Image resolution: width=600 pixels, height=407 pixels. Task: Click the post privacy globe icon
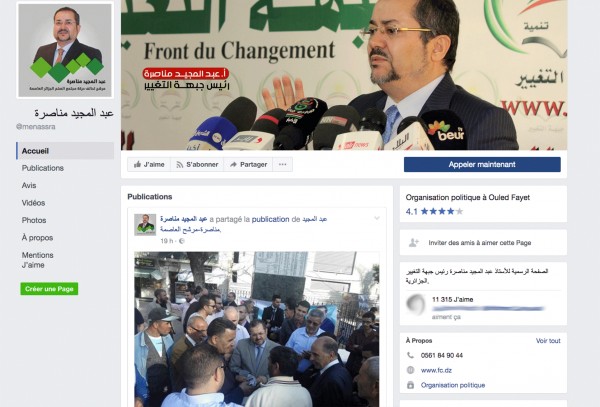tap(182, 241)
